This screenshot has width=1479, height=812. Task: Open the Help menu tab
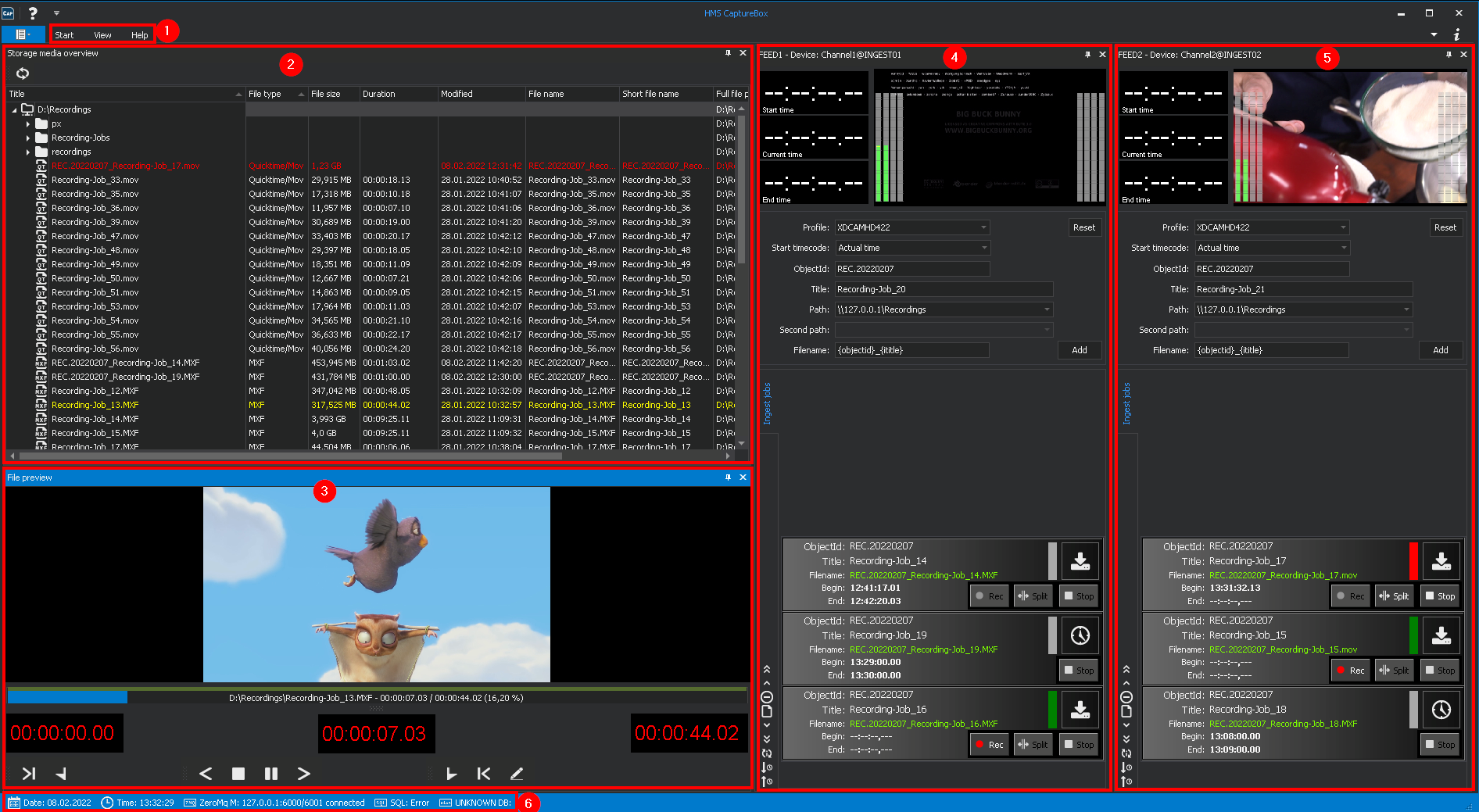point(139,35)
